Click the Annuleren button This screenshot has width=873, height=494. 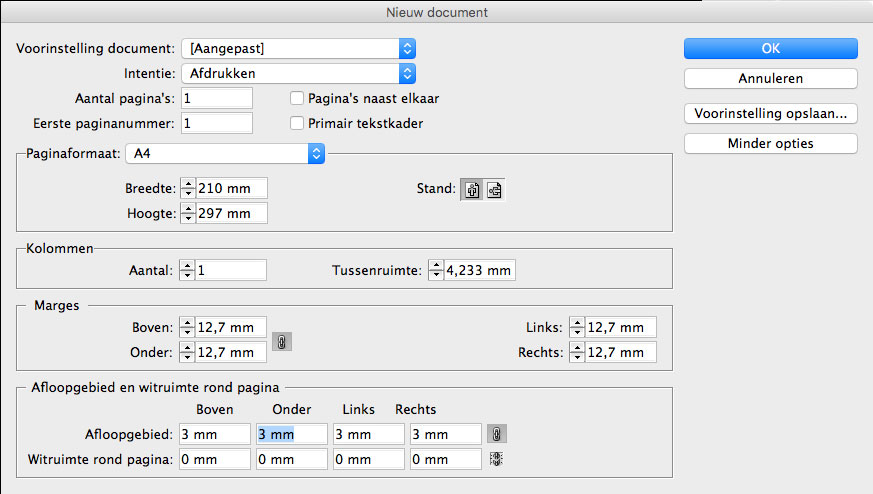(771, 79)
